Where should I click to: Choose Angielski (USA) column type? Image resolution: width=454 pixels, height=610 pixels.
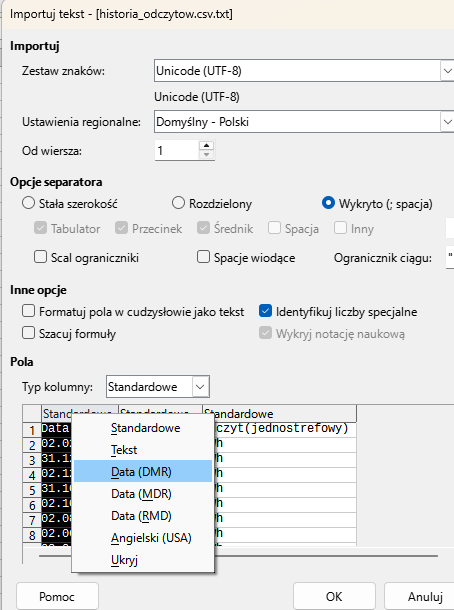[x=143, y=538]
